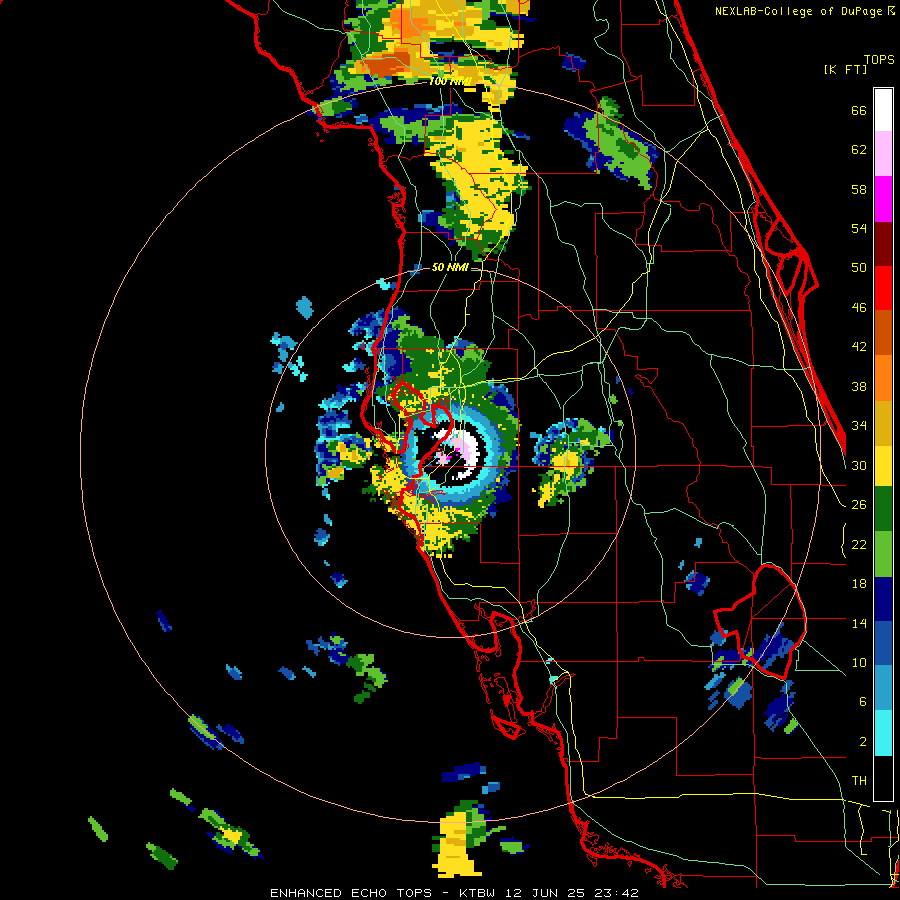
Task: Click the navy blue legend swatch
Action: [x=883, y=599]
